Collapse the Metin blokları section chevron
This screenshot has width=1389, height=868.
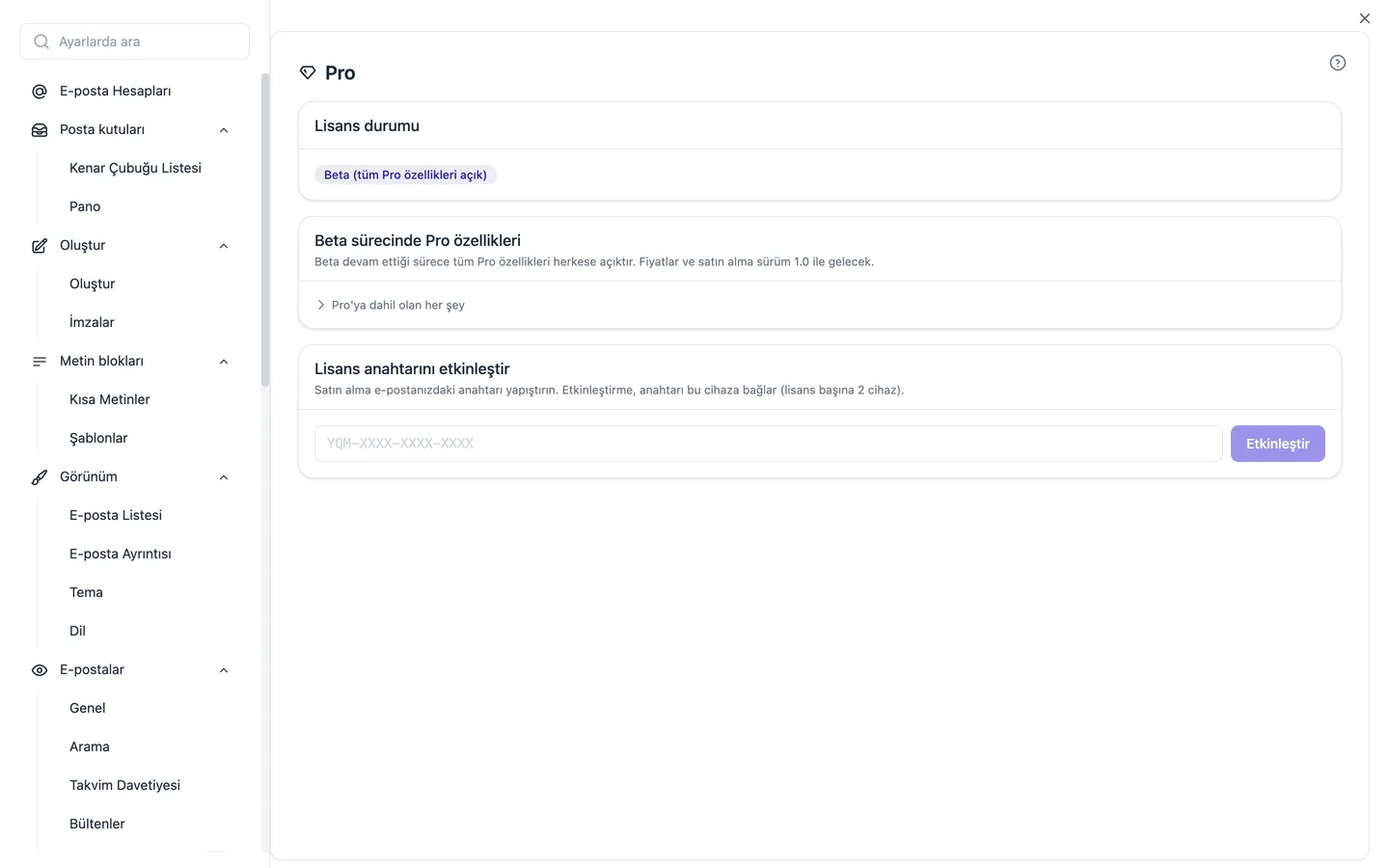(x=224, y=362)
